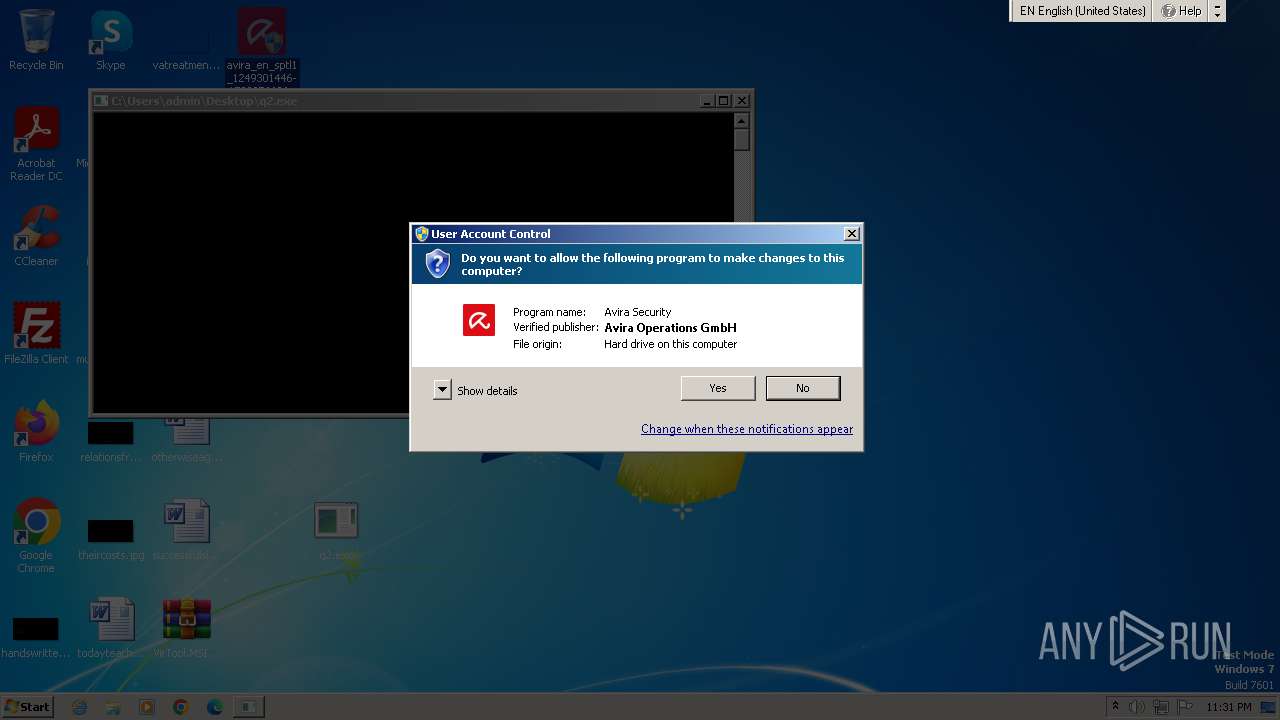This screenshot has width=1280, height=720.
Task: Select the todayteach Word document icon
Action: [111, 628]
